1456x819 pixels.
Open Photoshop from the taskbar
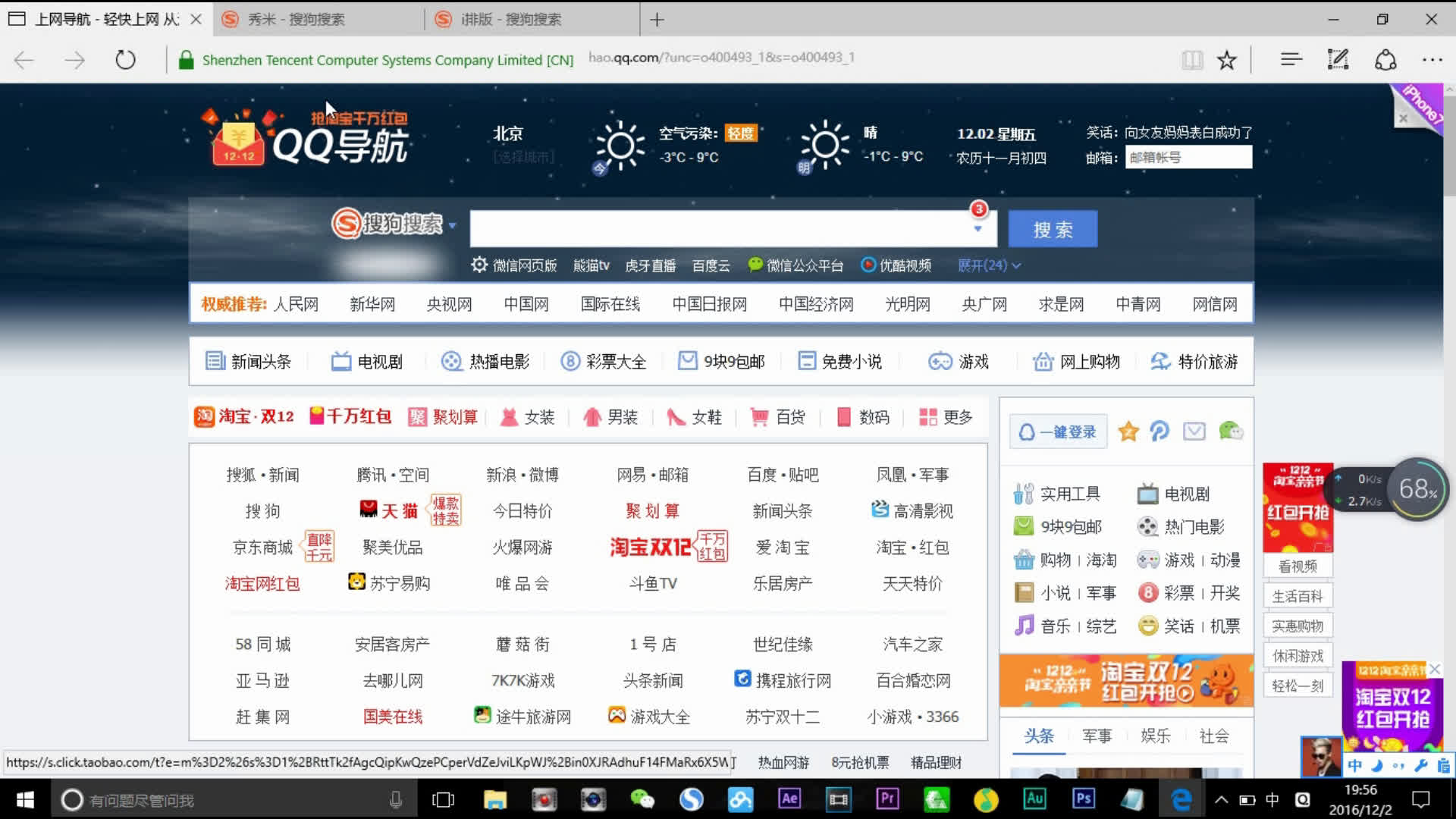(x=1083, y=799)
